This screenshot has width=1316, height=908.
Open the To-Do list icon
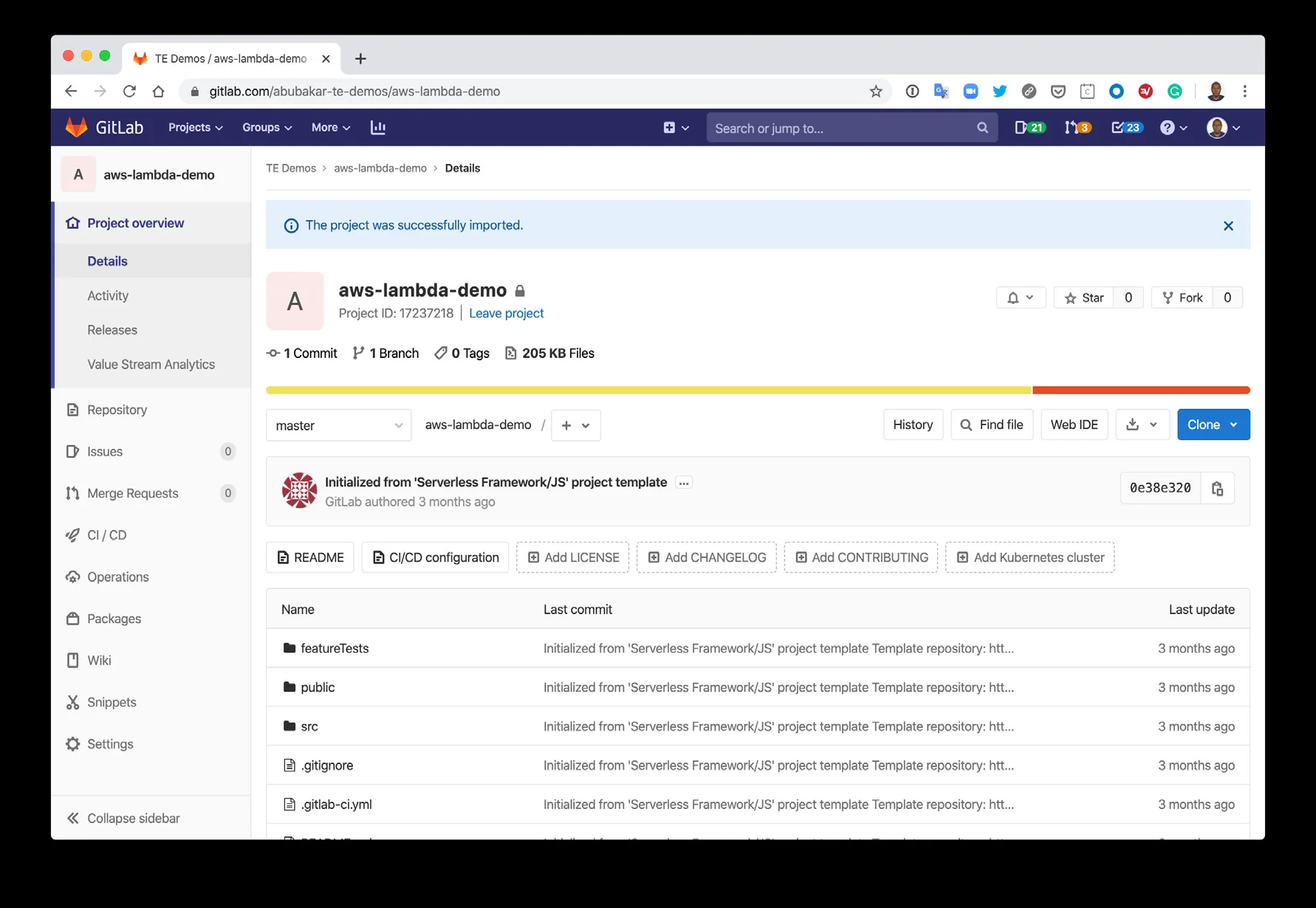pos(1126,128)
